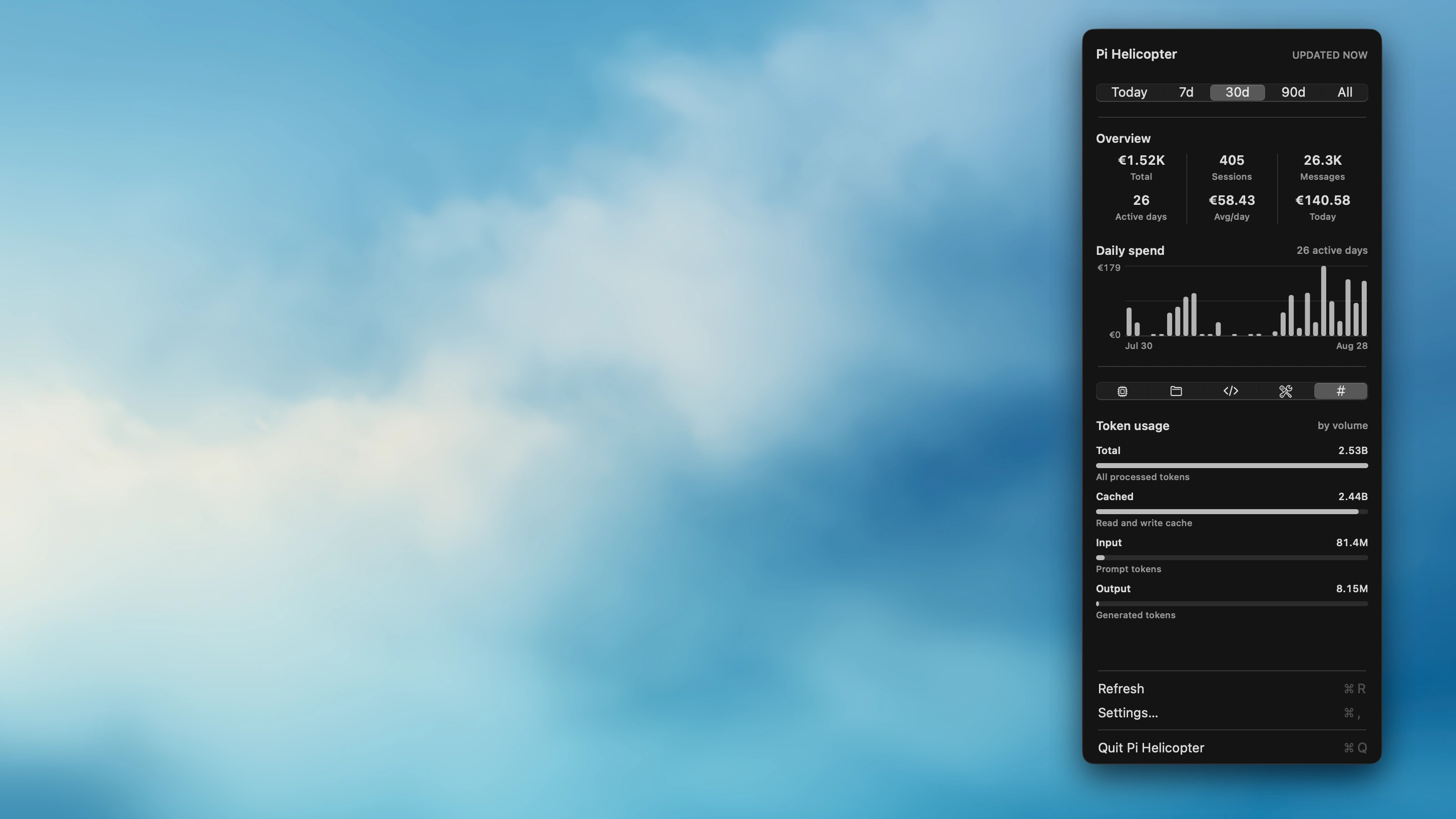
Task: Switch the time range to 7d
Action: click(x=1186, y=93)
